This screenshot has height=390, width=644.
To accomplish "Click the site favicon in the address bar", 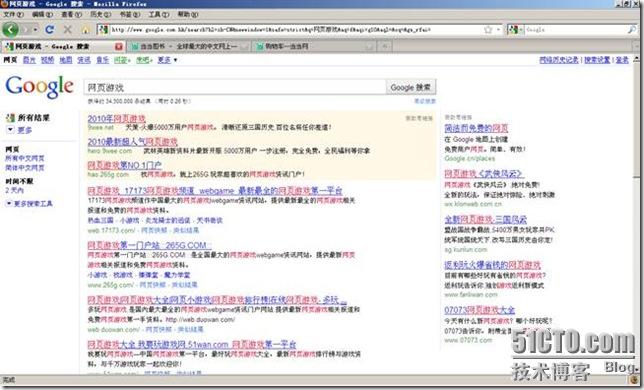I will [x=104, y=30].
